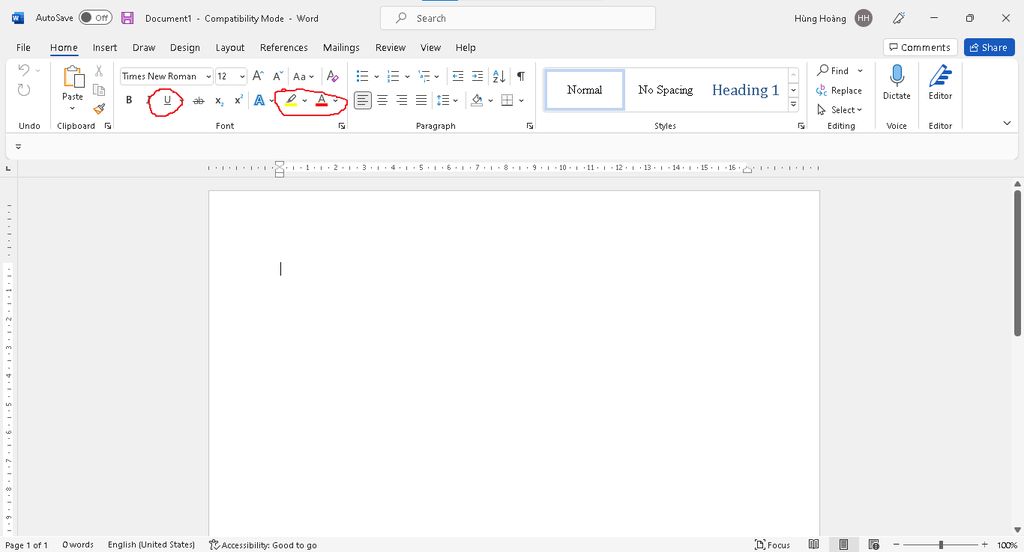Toggle the AutoSave switch
1024x552 pixels.
[95, 18]
